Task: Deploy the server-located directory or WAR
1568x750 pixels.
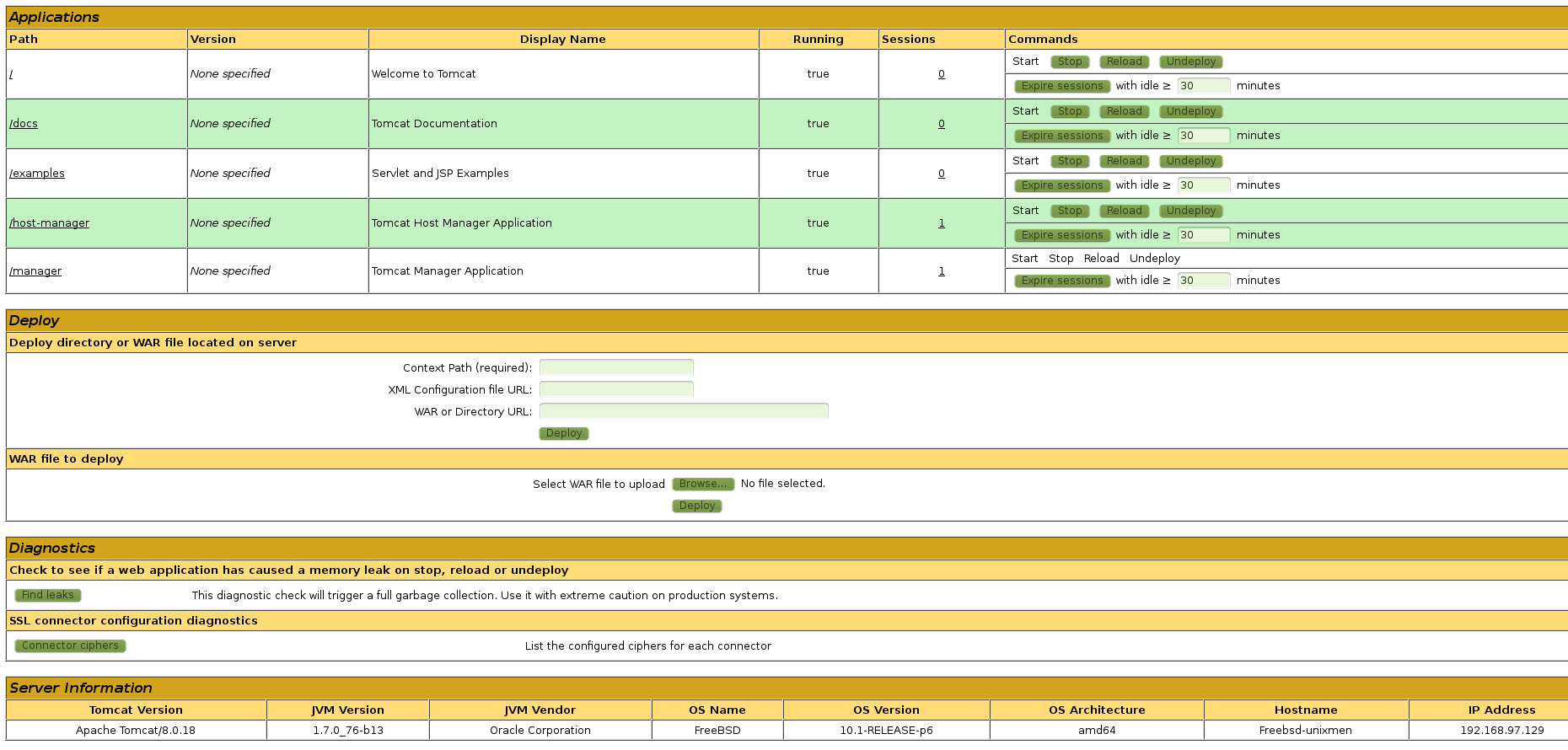Action: pyautogui.click(x=564, y=433)
